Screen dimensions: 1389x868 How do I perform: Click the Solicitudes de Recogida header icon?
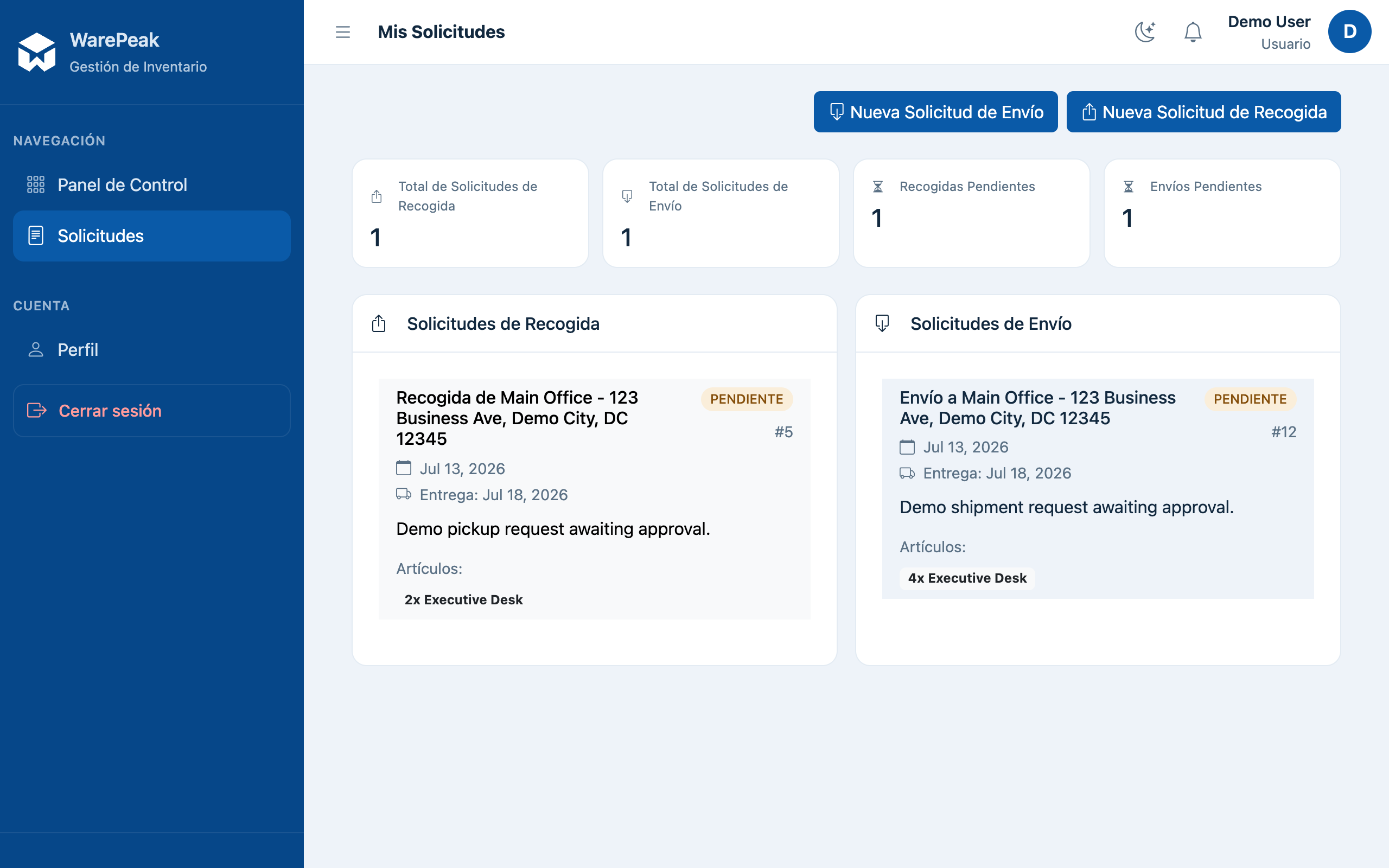point(379,324)
